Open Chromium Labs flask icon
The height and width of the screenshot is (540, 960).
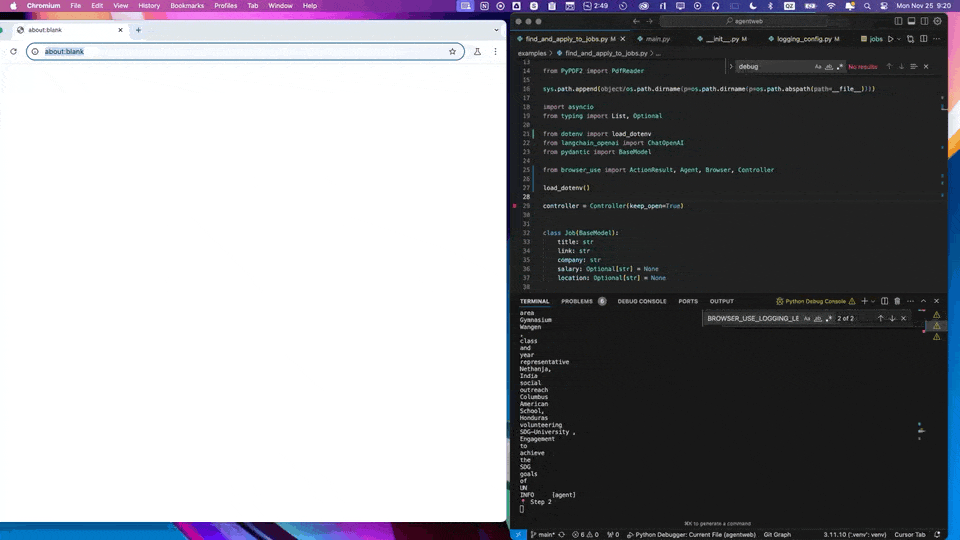(478, 51)
